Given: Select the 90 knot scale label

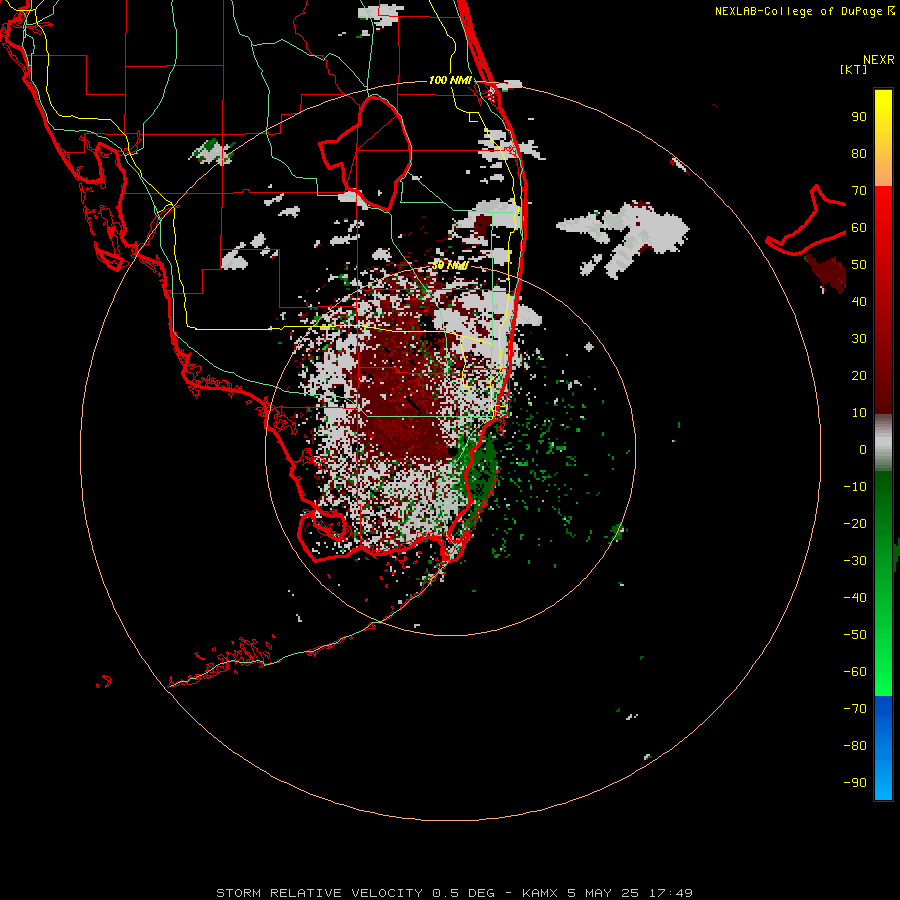Looking at the screenshot, I should point(859,117).
